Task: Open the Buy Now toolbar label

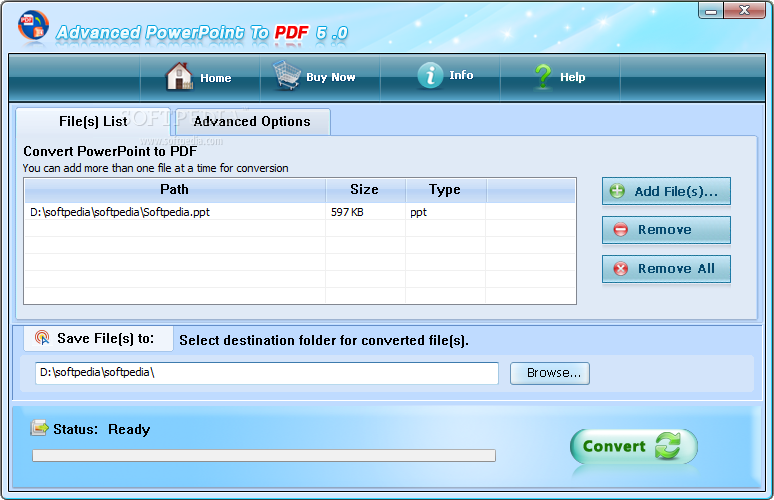Action: click(x=331, y=77)
